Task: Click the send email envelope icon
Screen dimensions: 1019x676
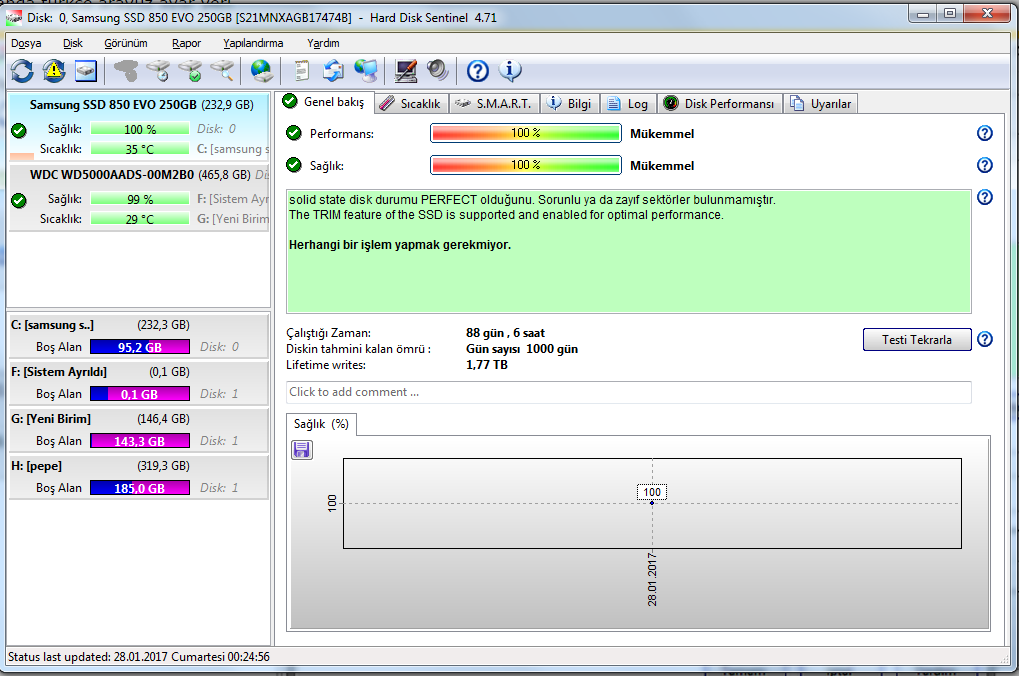Action: coord(334,71)
